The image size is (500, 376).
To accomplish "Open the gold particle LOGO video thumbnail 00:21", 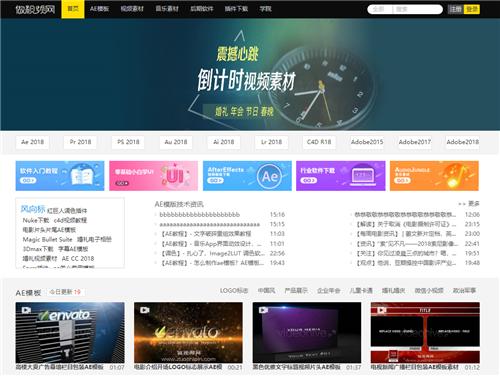I will tap(188, 333).
